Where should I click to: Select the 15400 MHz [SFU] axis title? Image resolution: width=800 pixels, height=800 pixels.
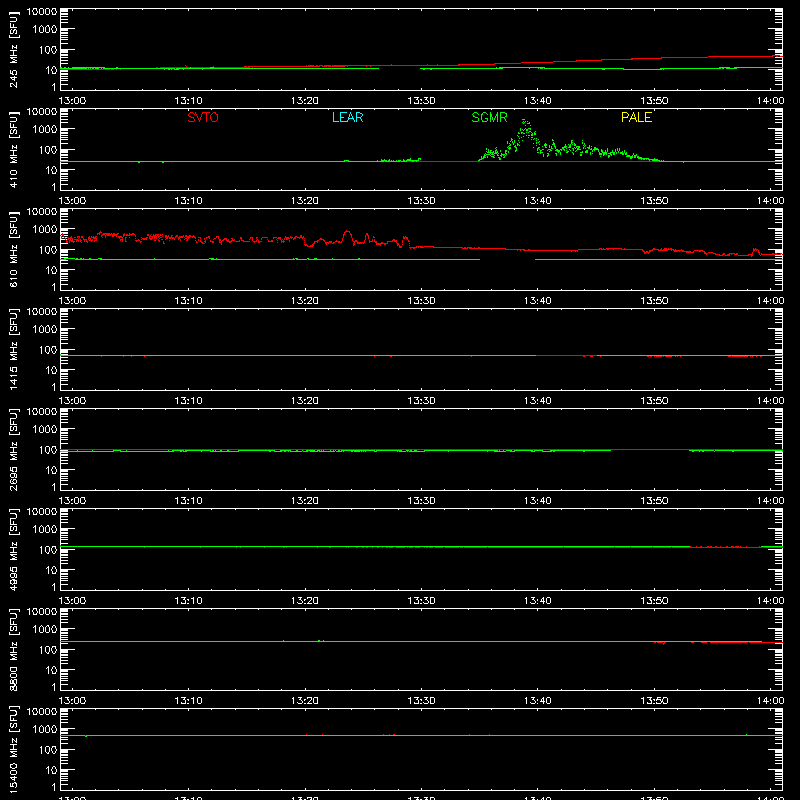[x=13, y=750]
